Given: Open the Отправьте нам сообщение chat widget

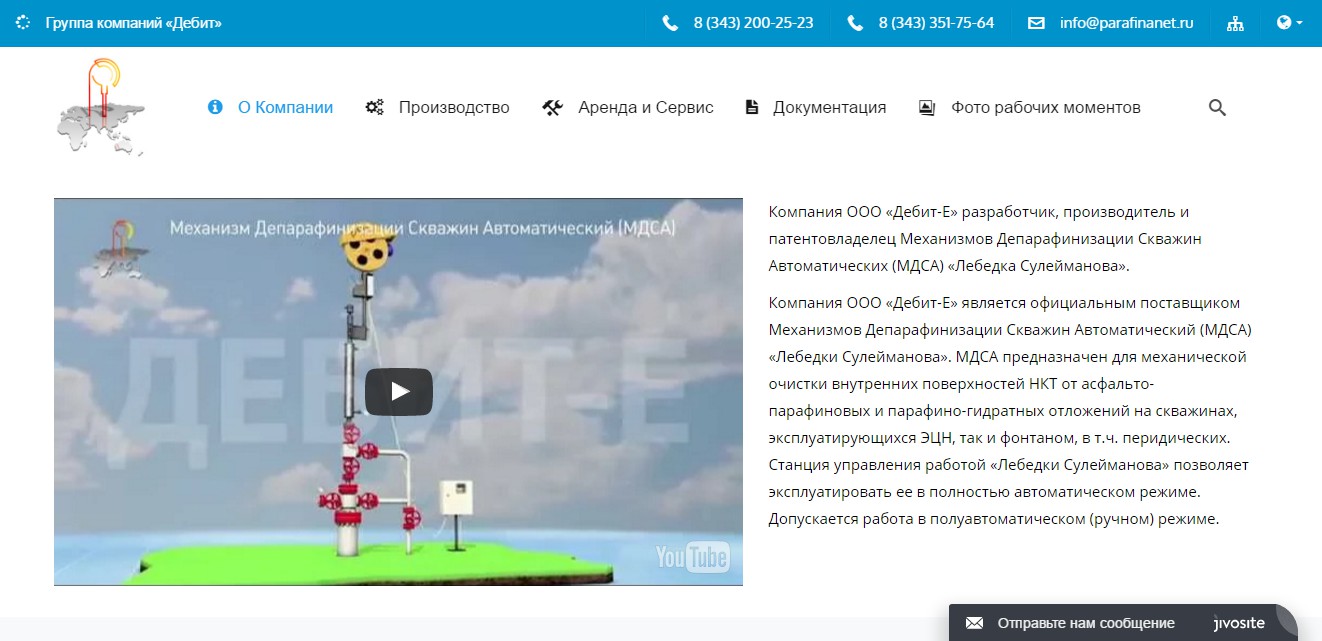Looking at the screenshot, I should (1123, 622).
